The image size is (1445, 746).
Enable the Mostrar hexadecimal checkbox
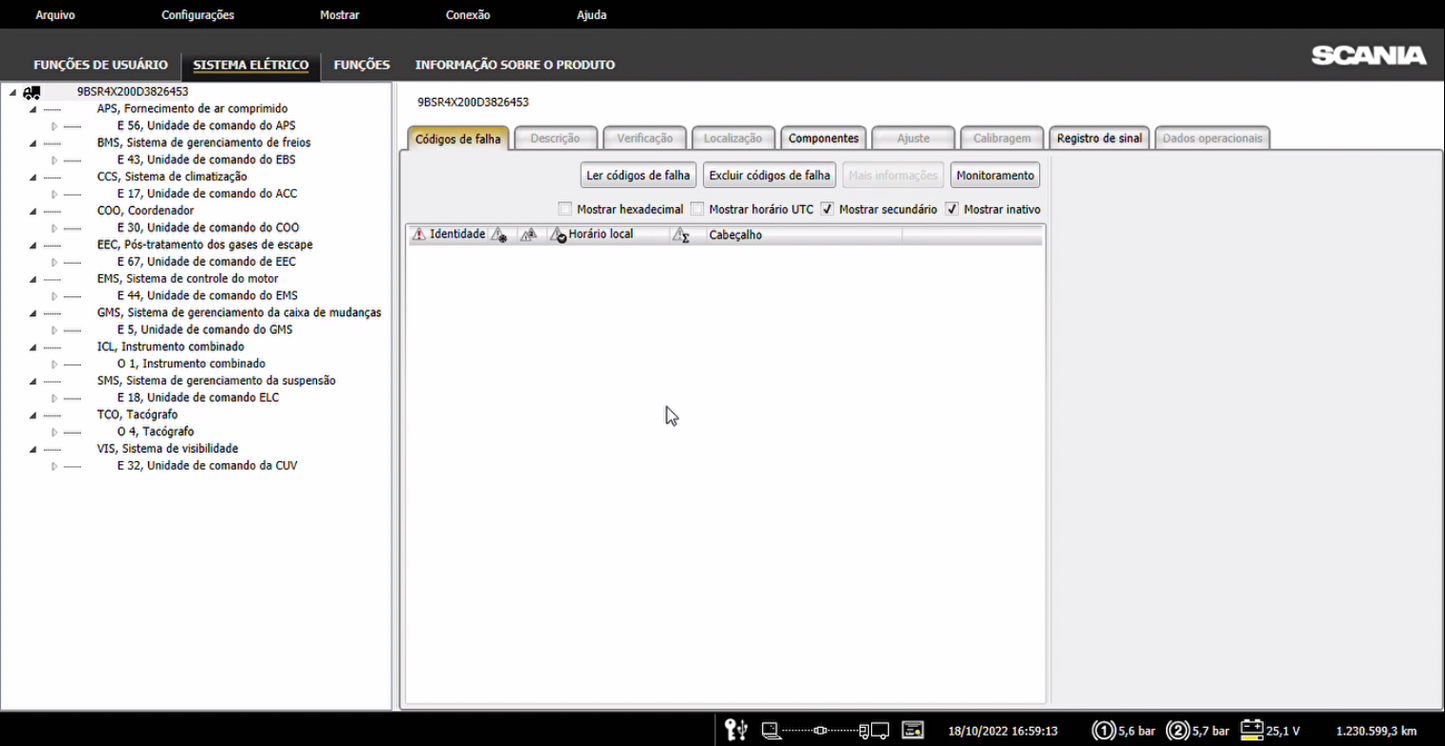[x=565, y=209]
